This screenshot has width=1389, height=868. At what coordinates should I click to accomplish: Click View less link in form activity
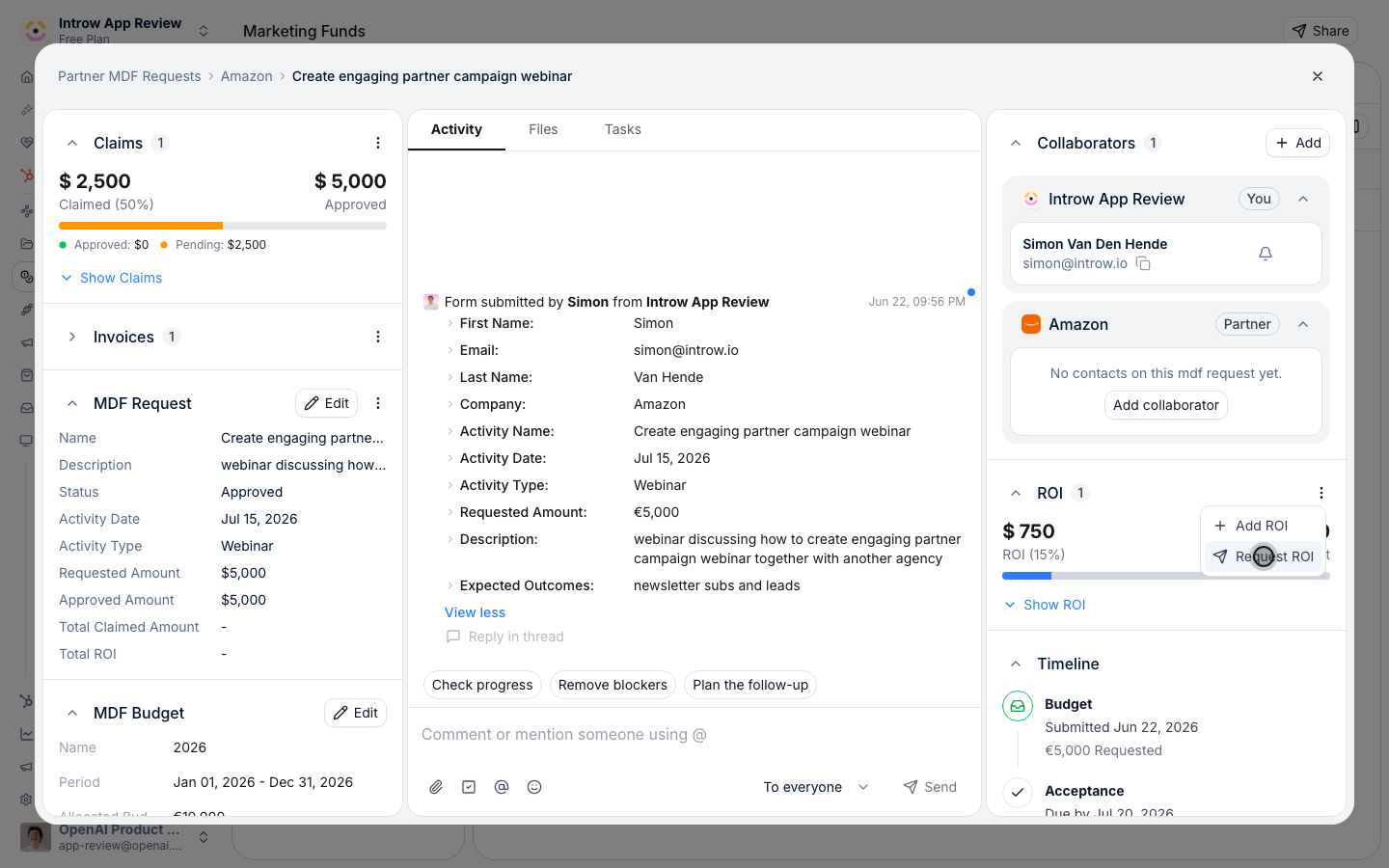475,612
